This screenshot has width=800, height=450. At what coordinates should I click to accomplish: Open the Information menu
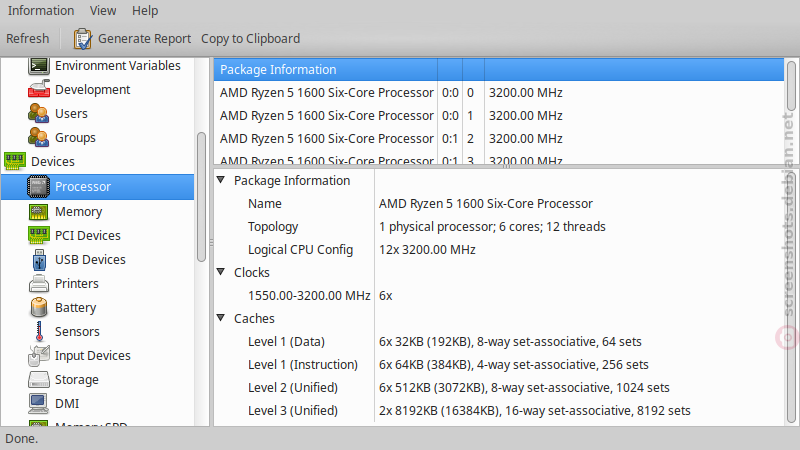tap(41, 11)
